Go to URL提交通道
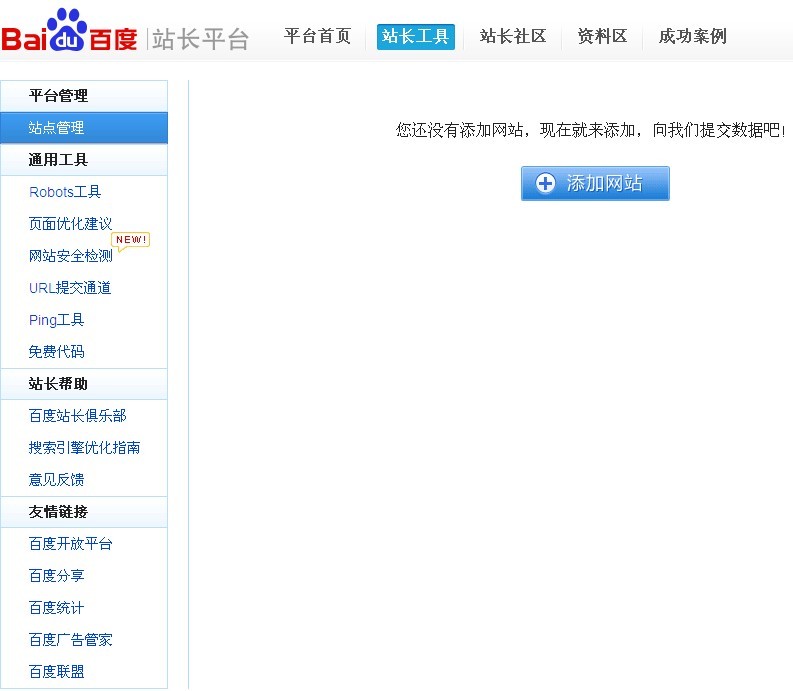 point(70,288)
